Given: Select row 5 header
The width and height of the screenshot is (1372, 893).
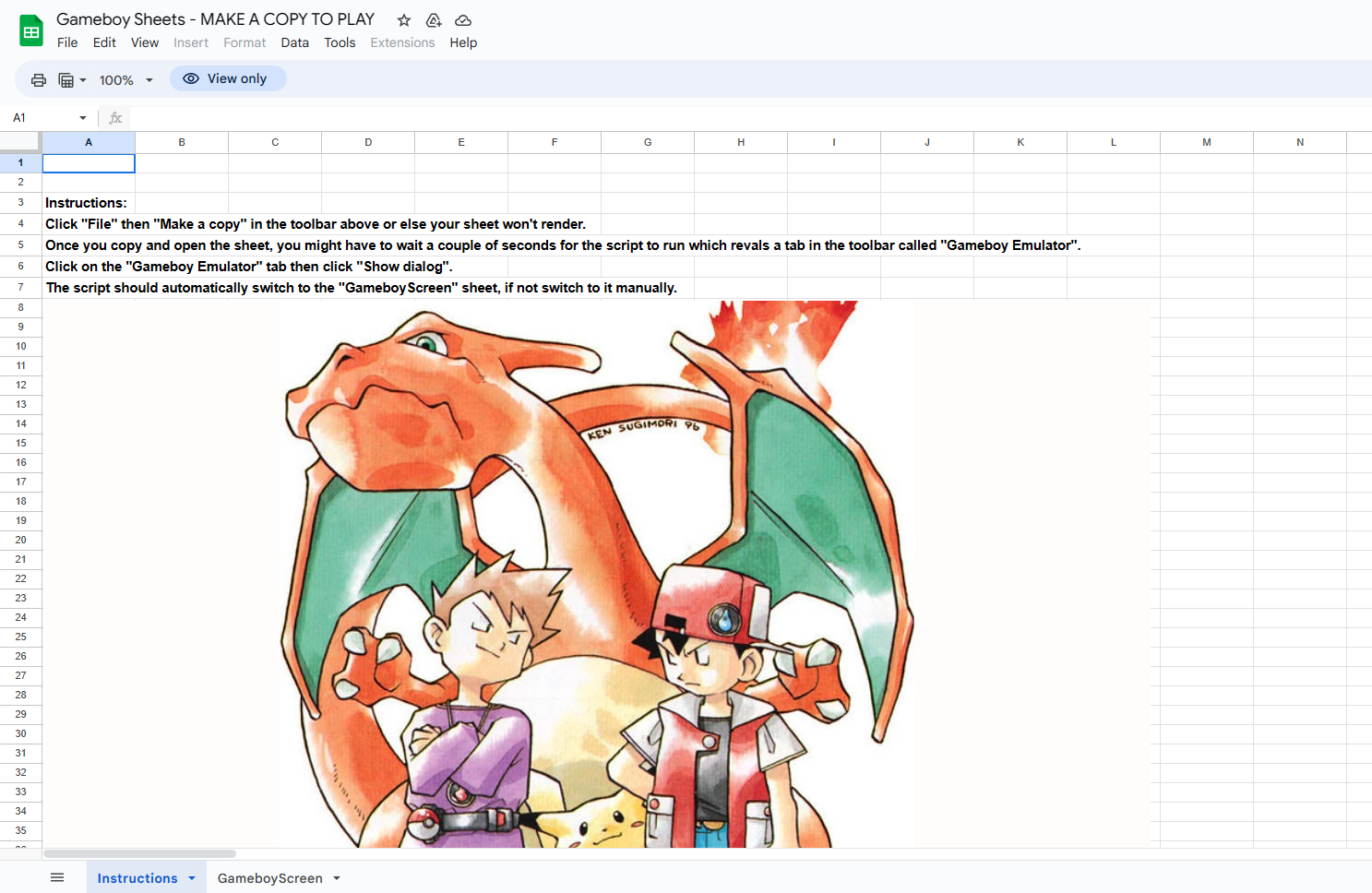Looking at the screenshot, I should [20, 245].
